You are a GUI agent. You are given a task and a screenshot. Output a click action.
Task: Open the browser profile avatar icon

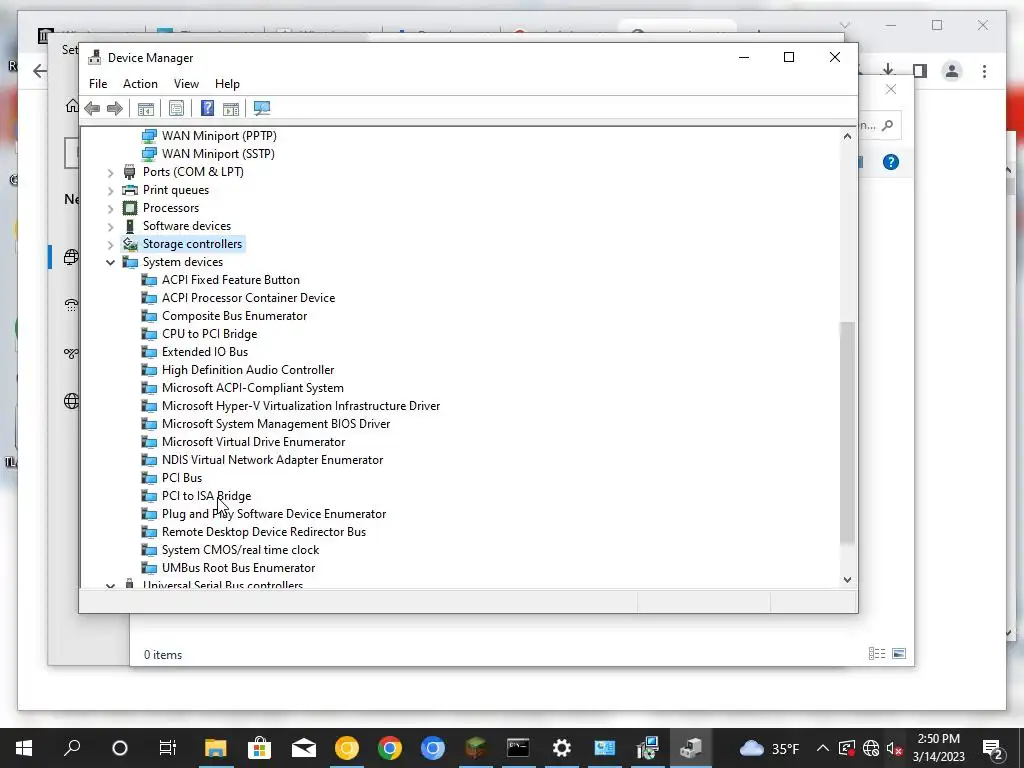pyautogui.click(x=952, y=71)
